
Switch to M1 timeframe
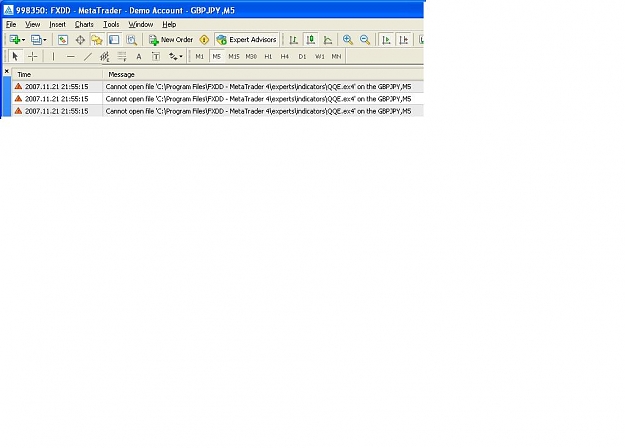click(199, 57)
